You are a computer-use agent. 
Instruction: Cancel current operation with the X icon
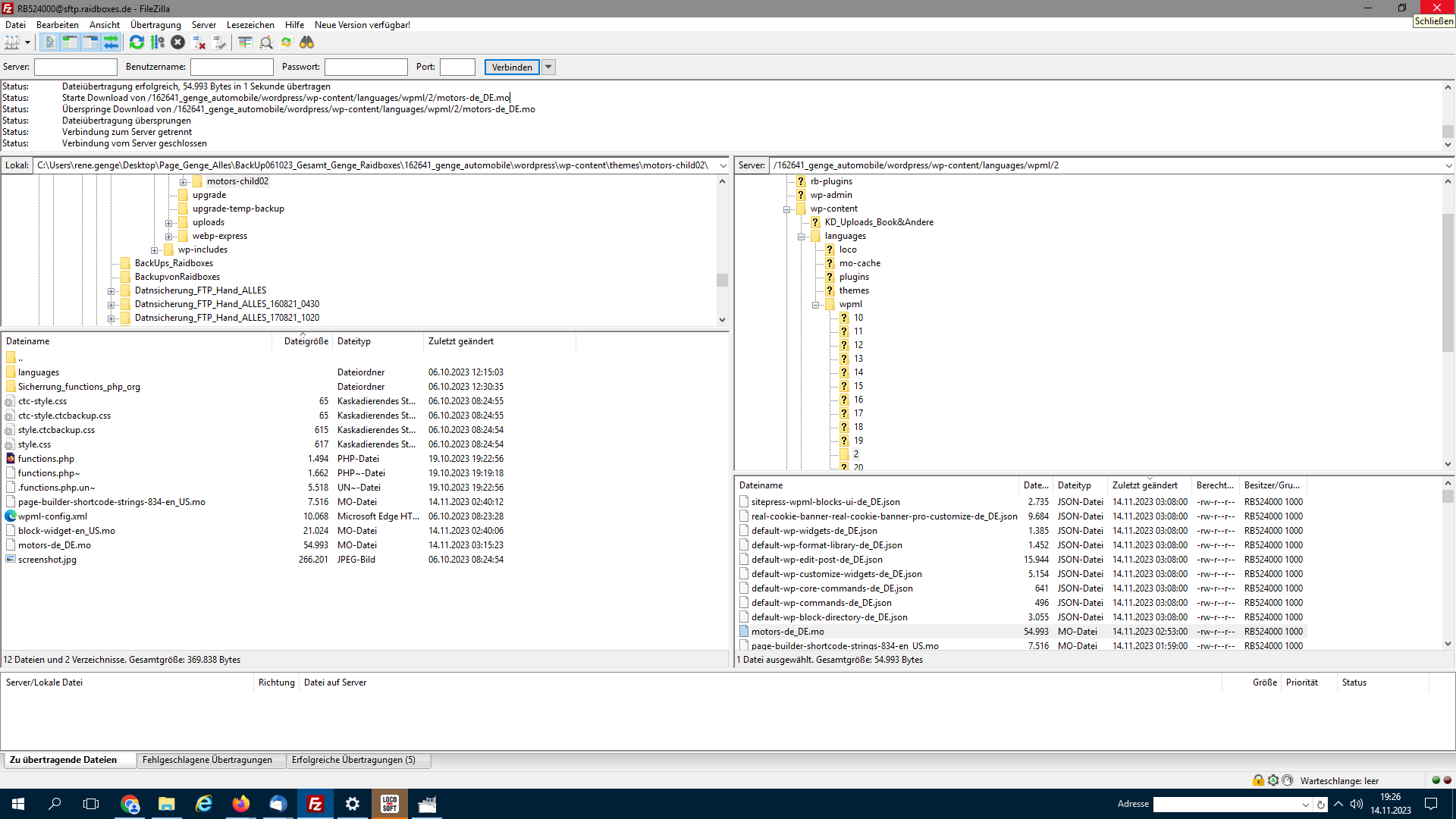click(x=177, y=42)
